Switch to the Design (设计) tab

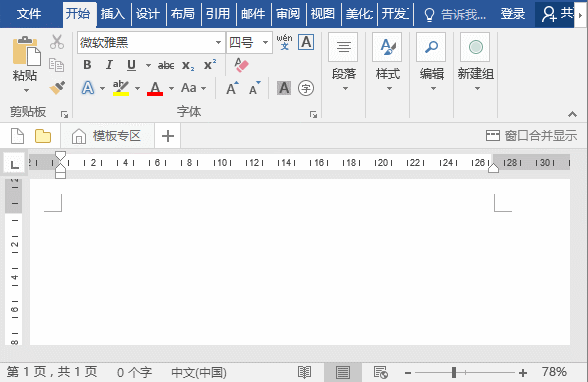pyautogui.click(x=148, y=14)
